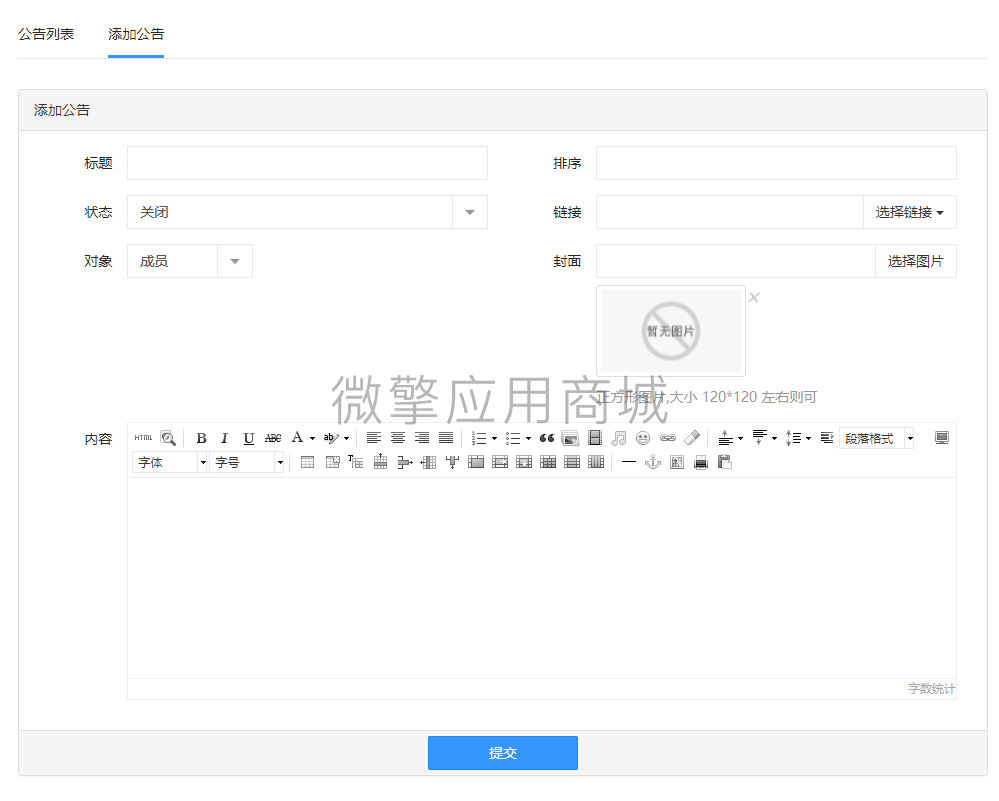Toggle HTML source view in editor
Viewport: 999px width, 801px height.
coord(143,438)
